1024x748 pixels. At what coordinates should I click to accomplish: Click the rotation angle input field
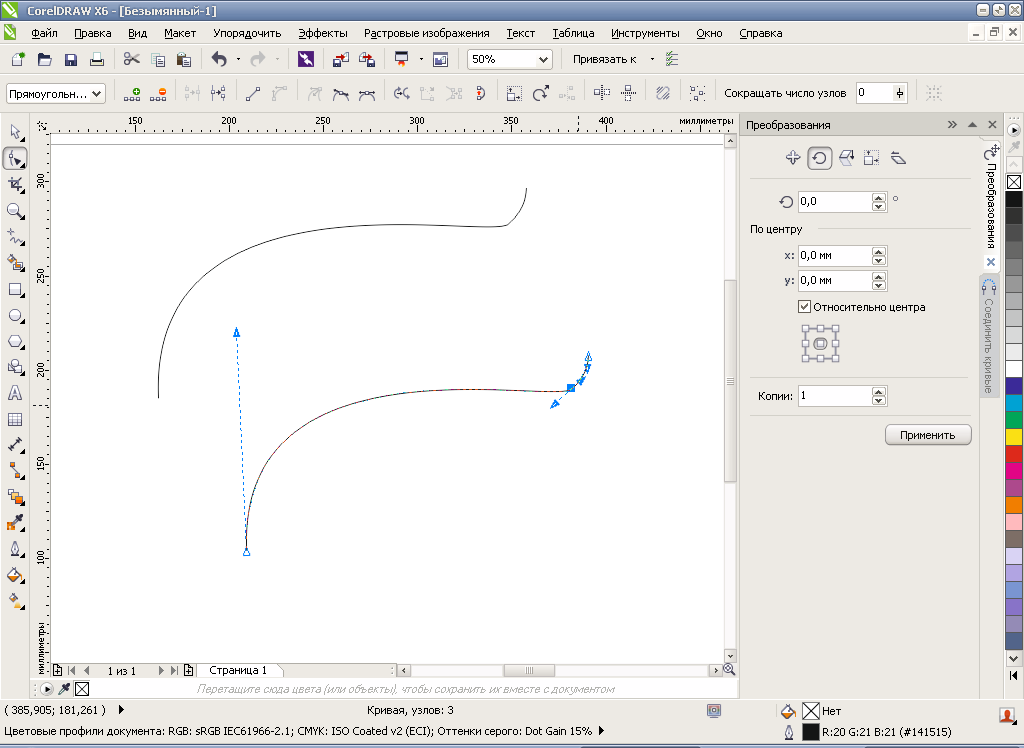pos(835,202)
